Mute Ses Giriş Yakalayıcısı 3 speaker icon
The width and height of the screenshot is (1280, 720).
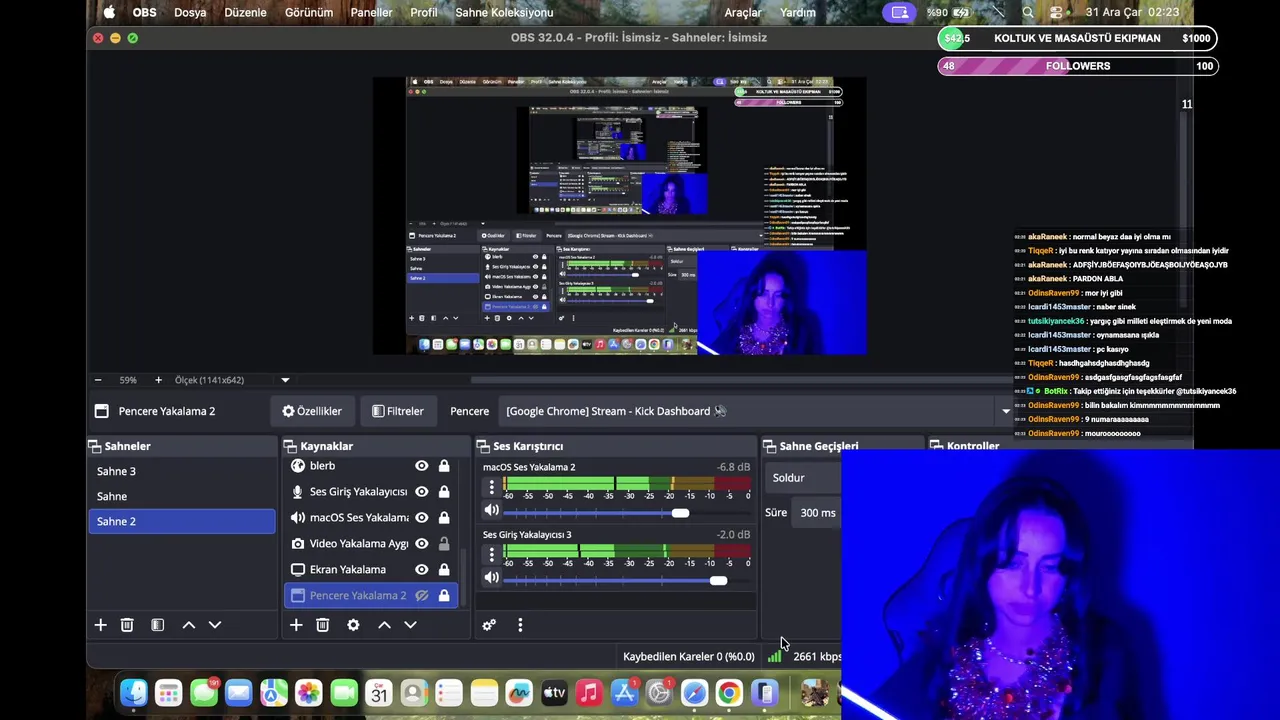491,578
